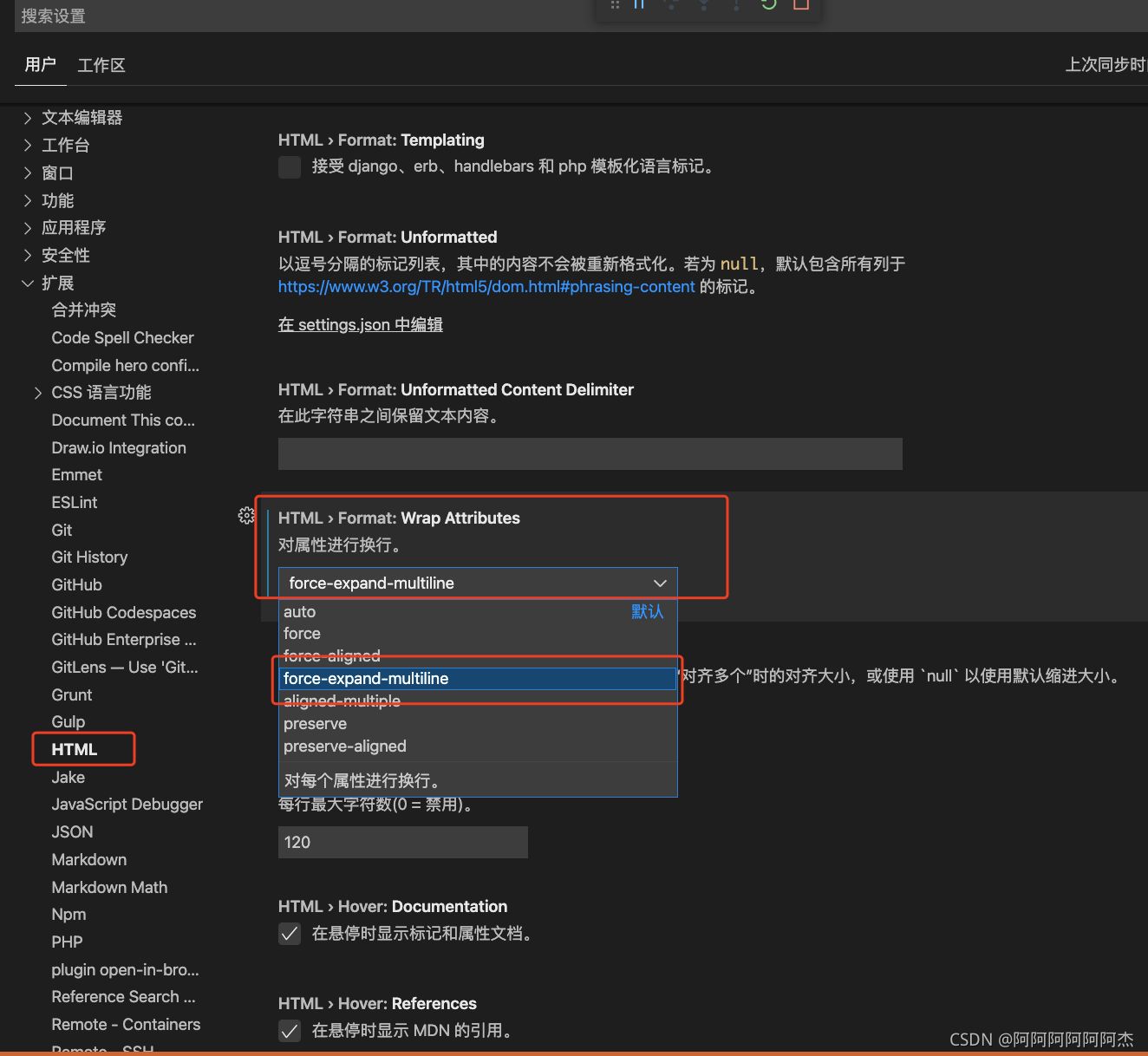This screenshot has height=1056, width=1148.
Task: Pause debugging from the floating debug toolbar
Action: pos(639,4)
